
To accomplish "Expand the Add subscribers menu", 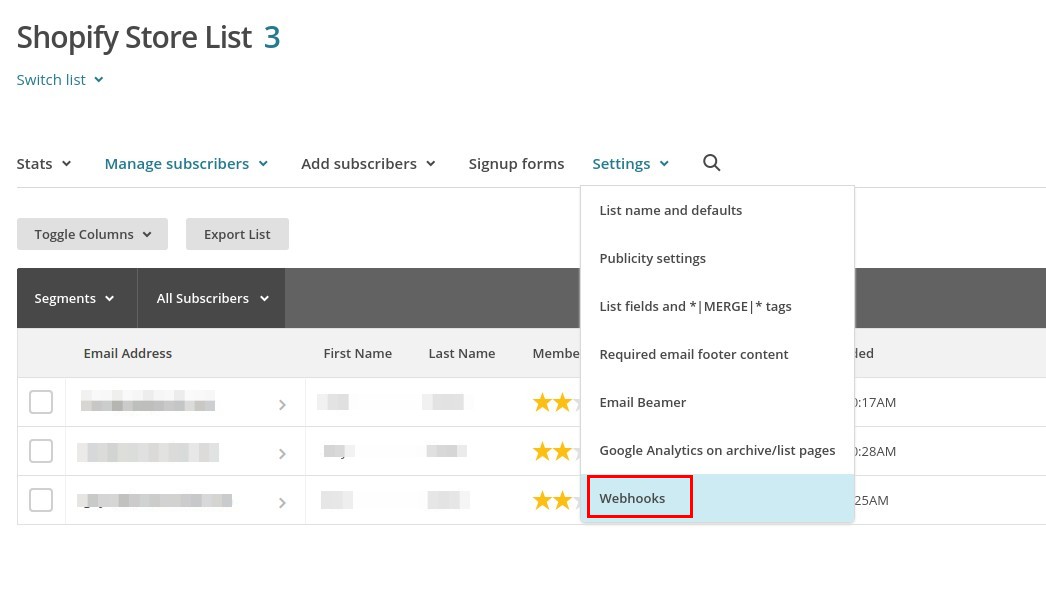I will (368, 164).
